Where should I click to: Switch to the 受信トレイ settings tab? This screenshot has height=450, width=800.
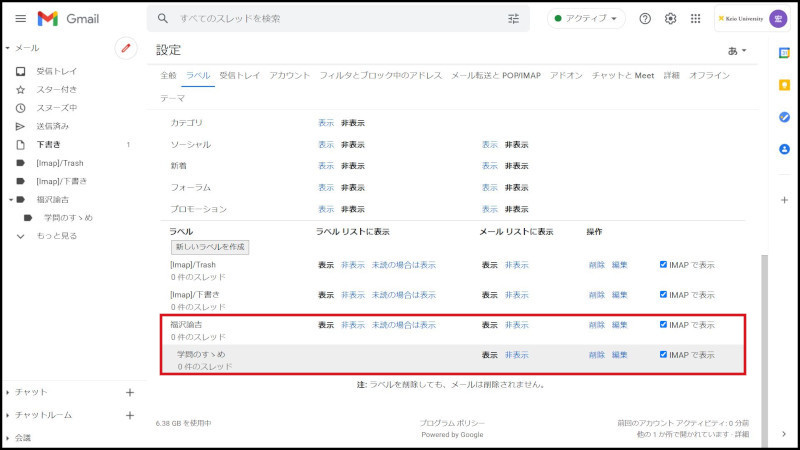tap(239, 76)
